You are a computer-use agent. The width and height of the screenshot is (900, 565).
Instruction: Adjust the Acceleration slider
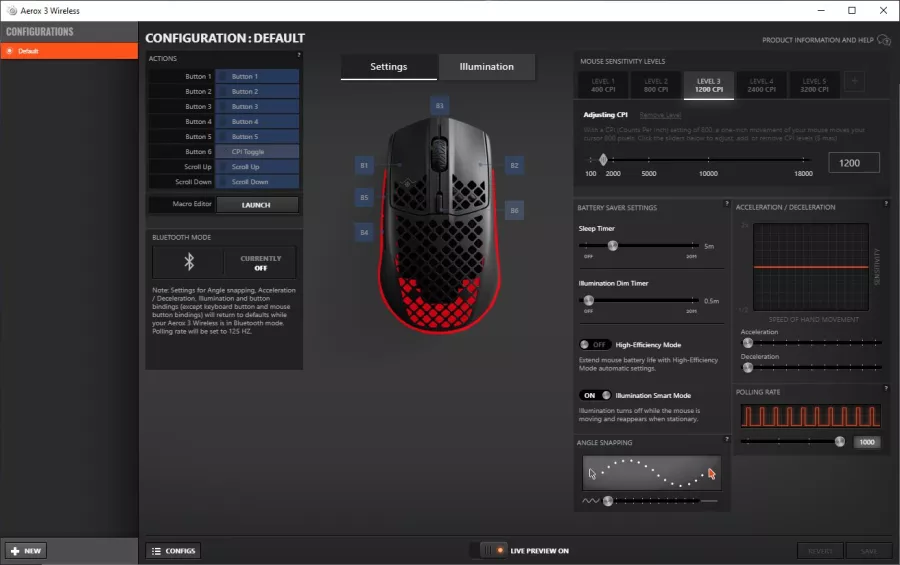pyautogui.click(x=747, y=343)
